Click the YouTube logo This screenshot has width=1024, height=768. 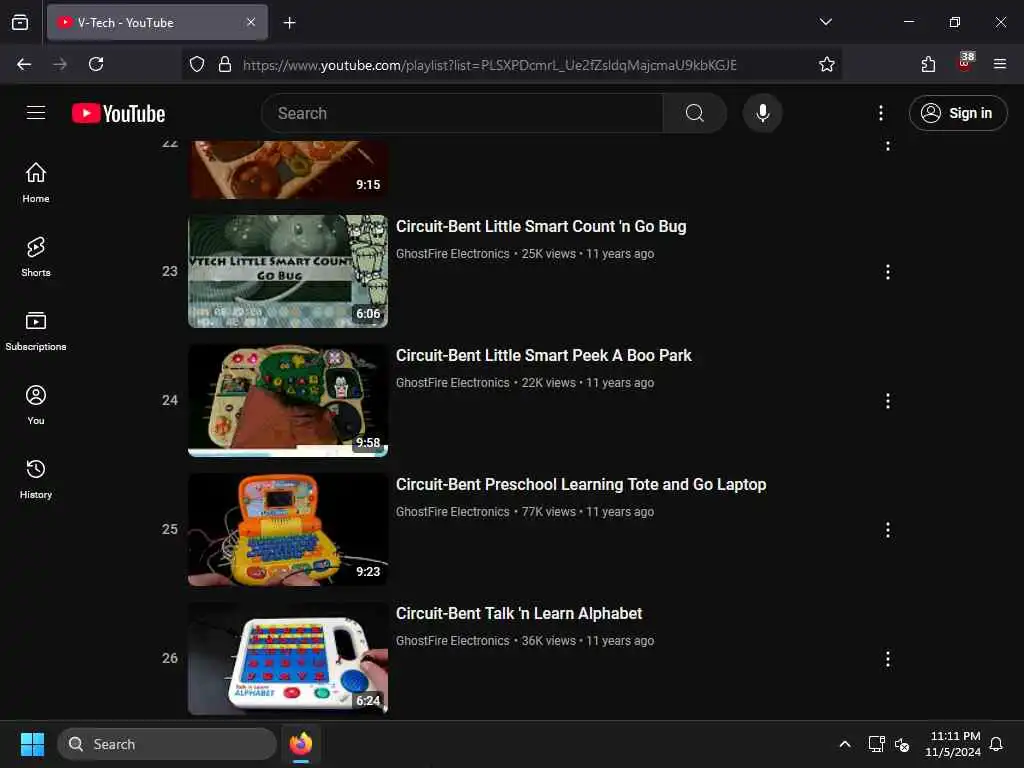118,114
